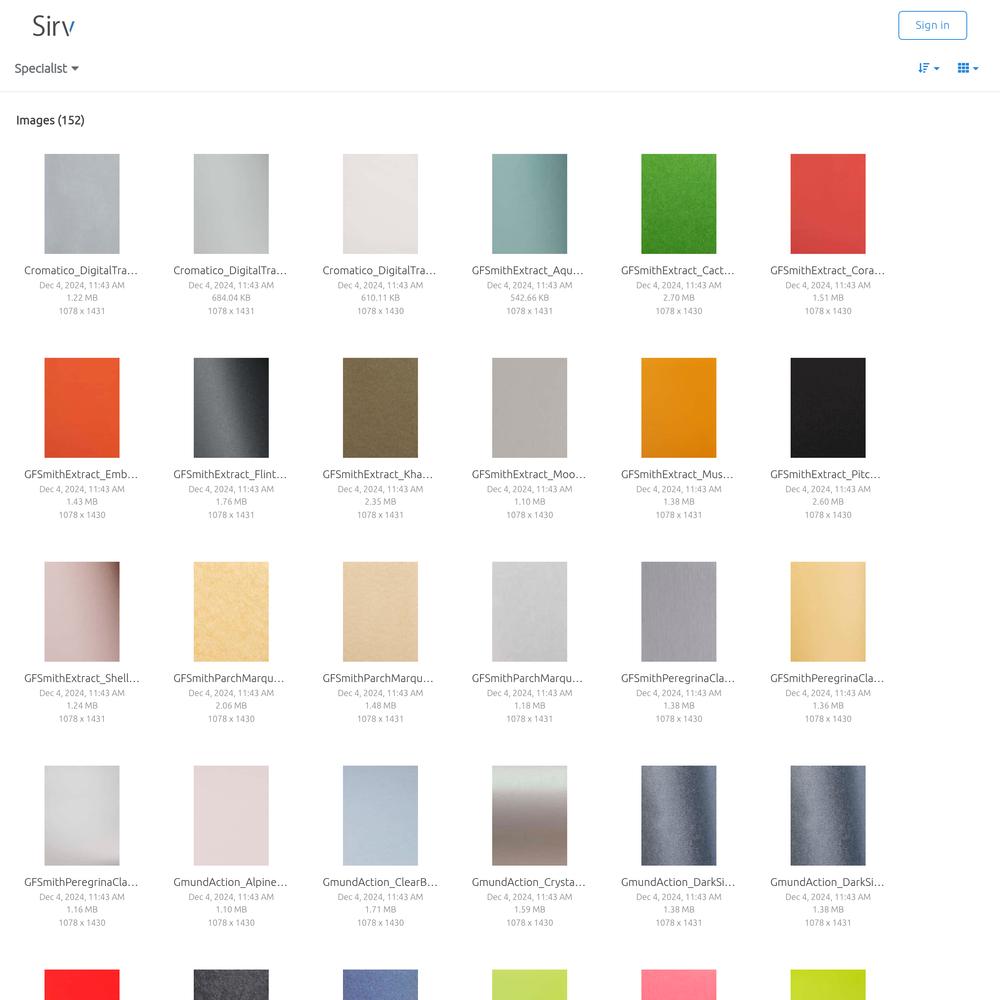Open the Cromatico thumbnail sized 1.22 MB

click(x=82, y=203)
